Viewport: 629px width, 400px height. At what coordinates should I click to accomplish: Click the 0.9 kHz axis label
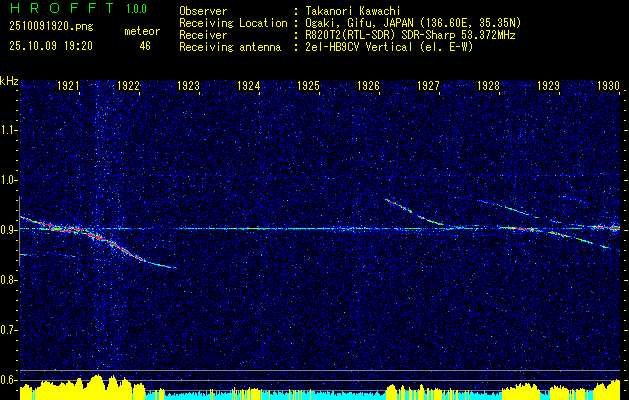pos(9,230)
